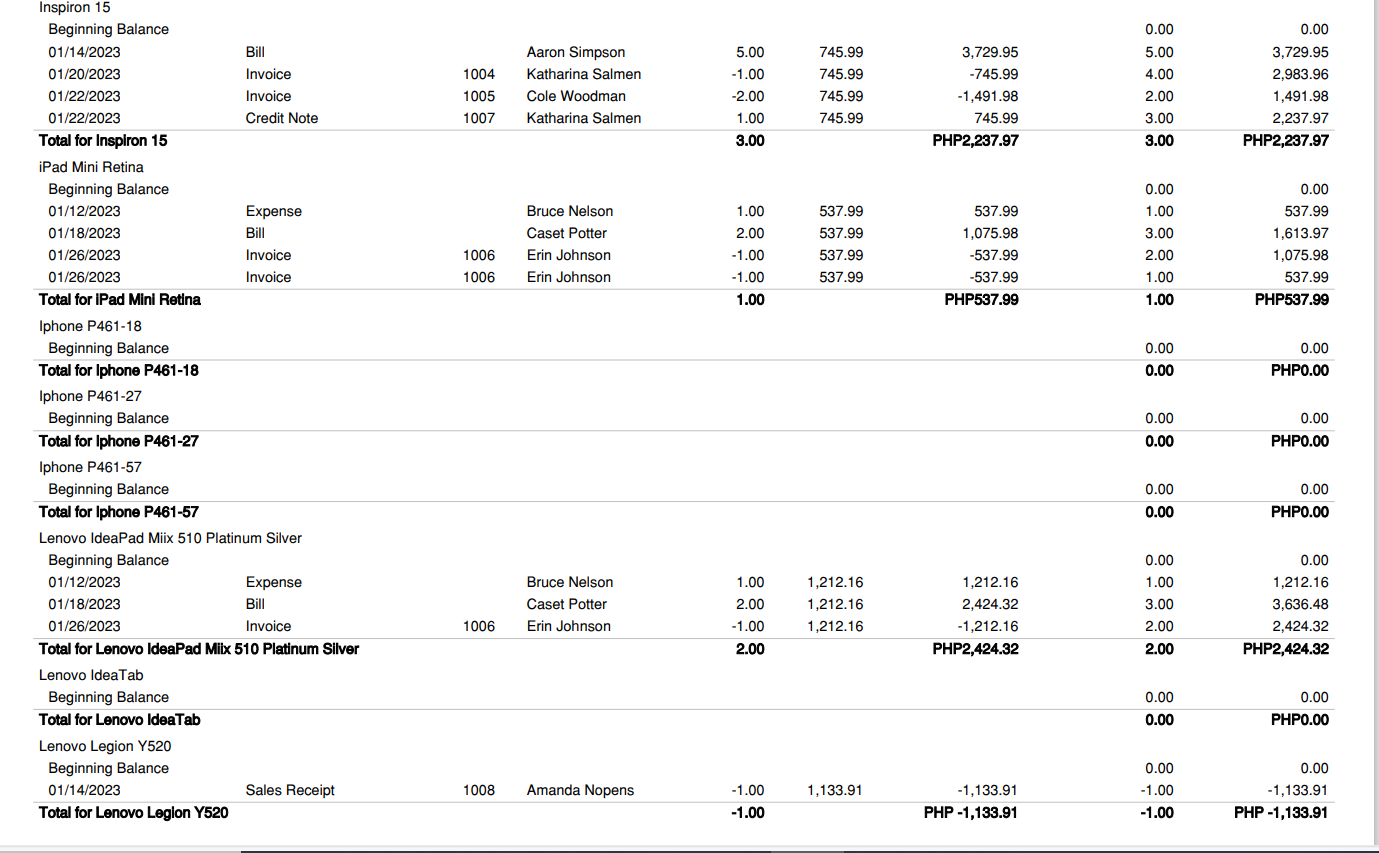Open Amanda Nopens' Sales Receipt 1008
1379x853 pixels.
(x=290, y=790)
